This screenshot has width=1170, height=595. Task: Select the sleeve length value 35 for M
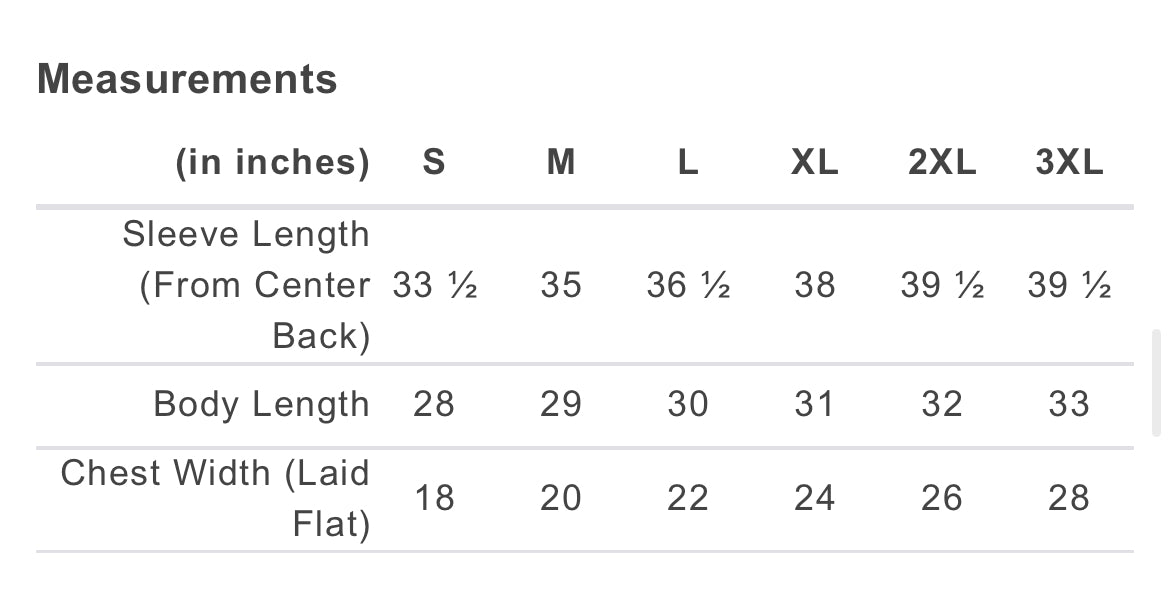(561, 286)
